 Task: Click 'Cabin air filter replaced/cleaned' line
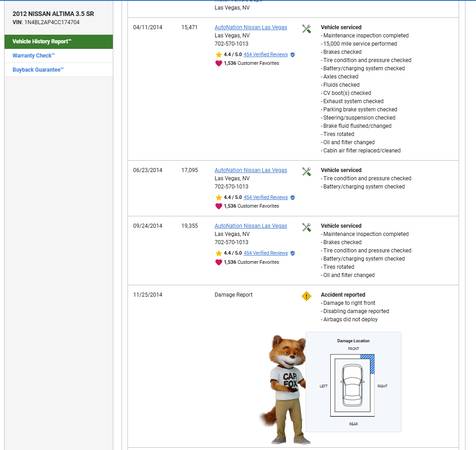(361, 151)
